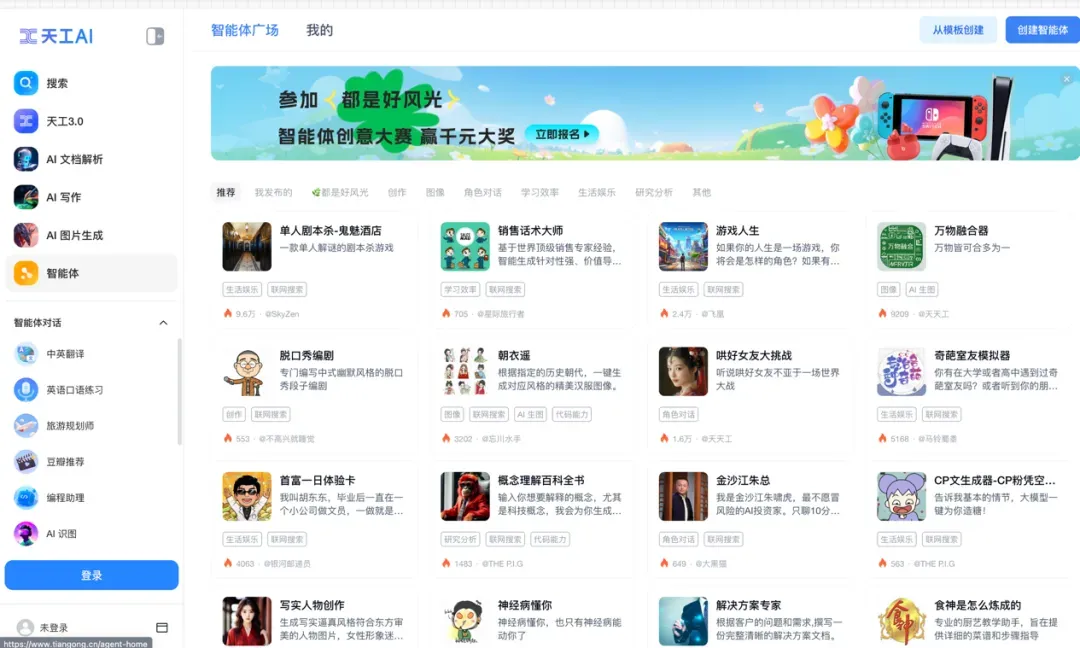Open the 搜索 search icon in sidebar
Screen dimensions: 1080x648
(x=25, y=83)
